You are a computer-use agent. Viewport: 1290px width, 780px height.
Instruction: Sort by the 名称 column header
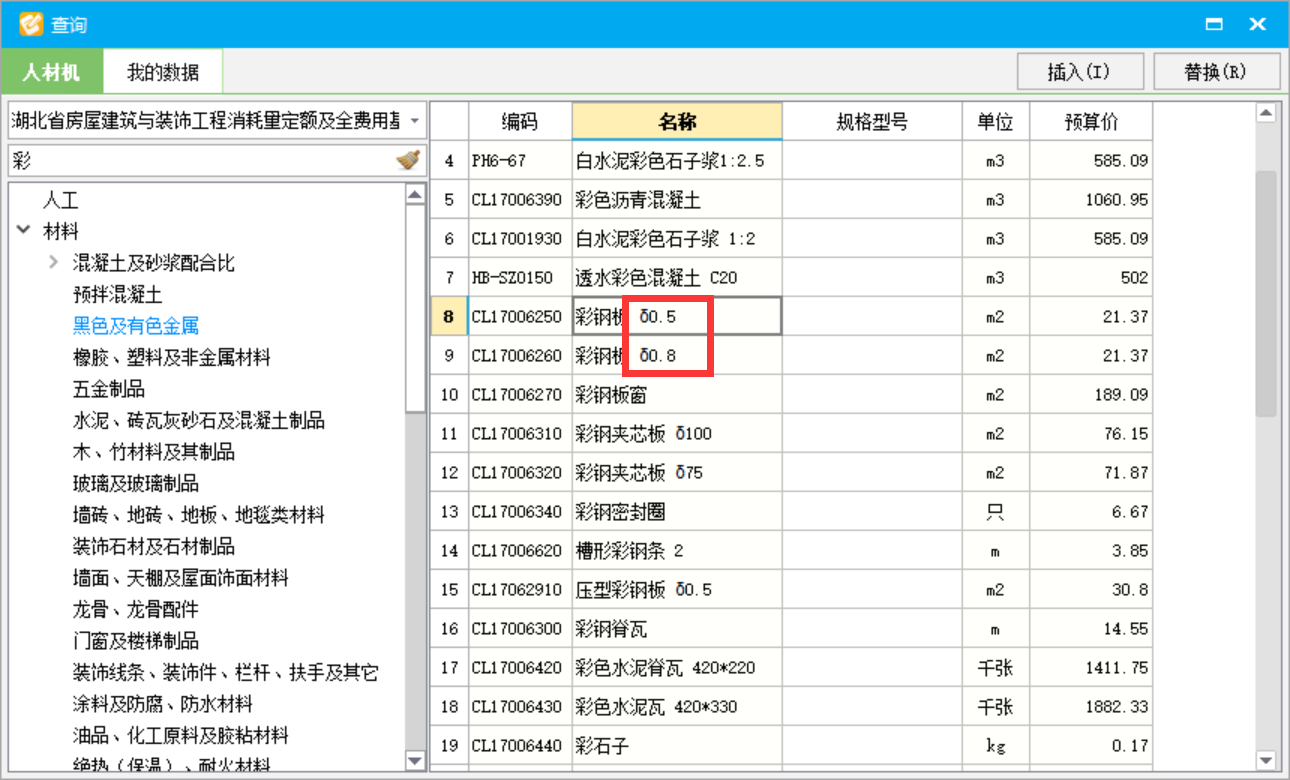click(x=677, y=122)
